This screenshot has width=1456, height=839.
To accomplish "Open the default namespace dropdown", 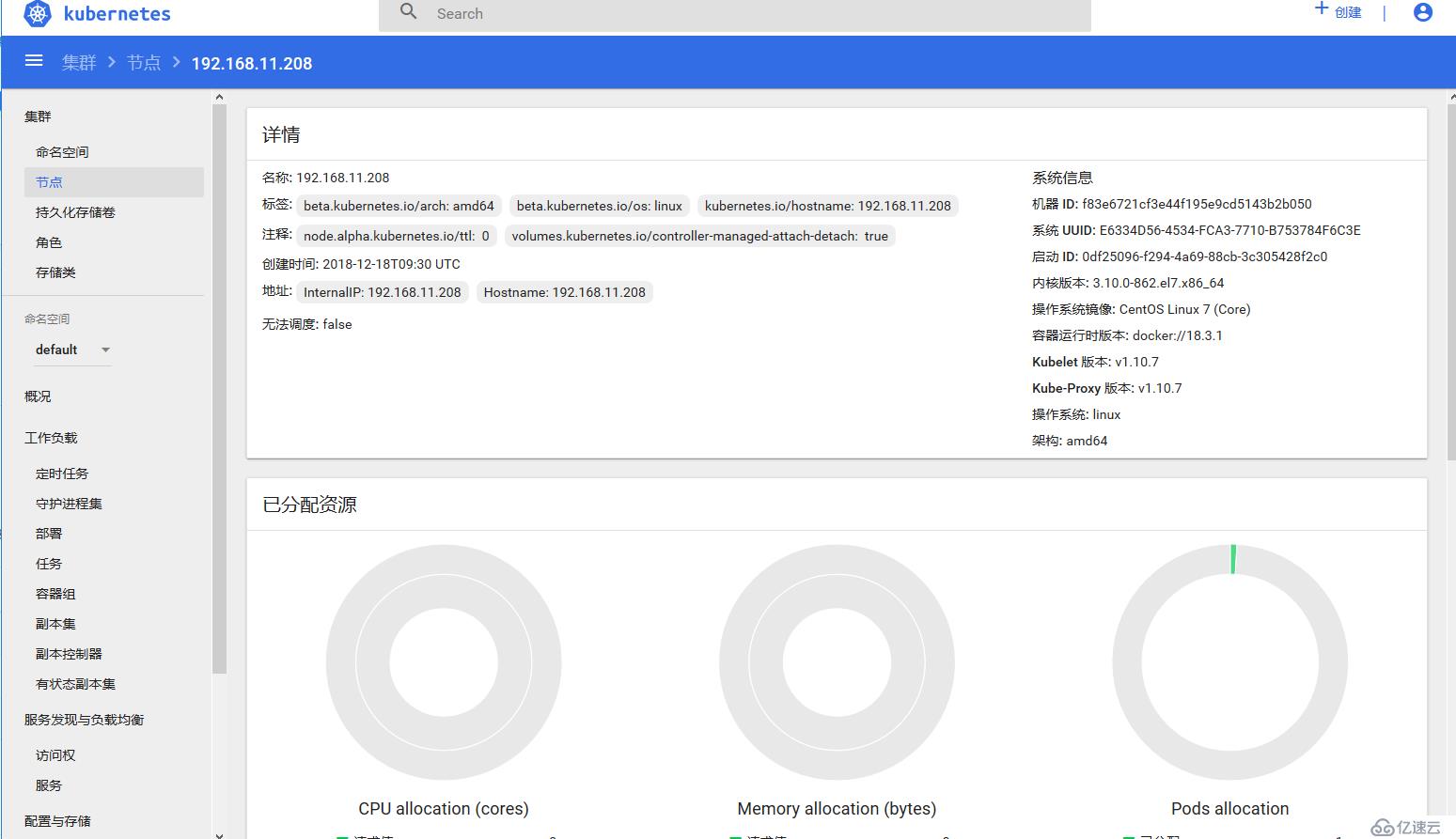I will click(x=73, y=350).
